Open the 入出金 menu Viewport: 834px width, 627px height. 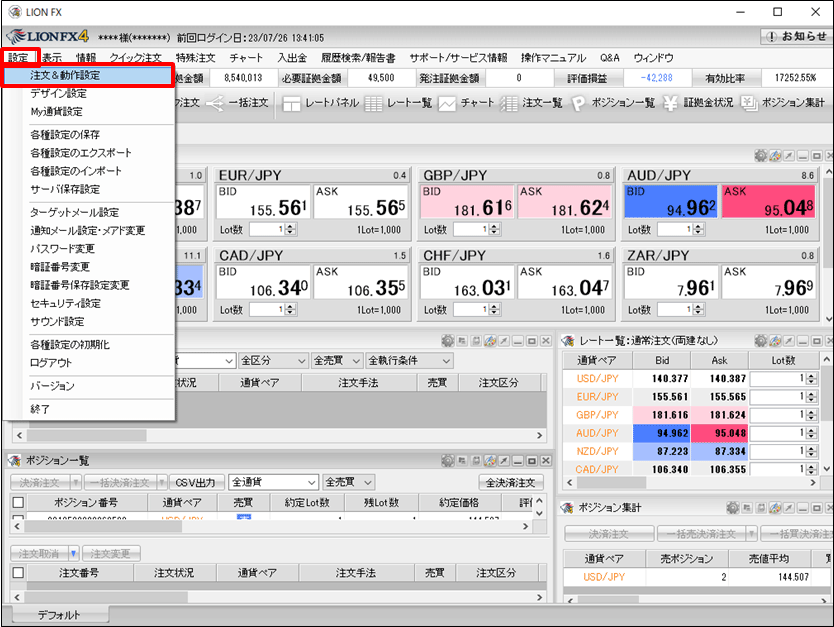pyautogui.click(x=292, y=58)
